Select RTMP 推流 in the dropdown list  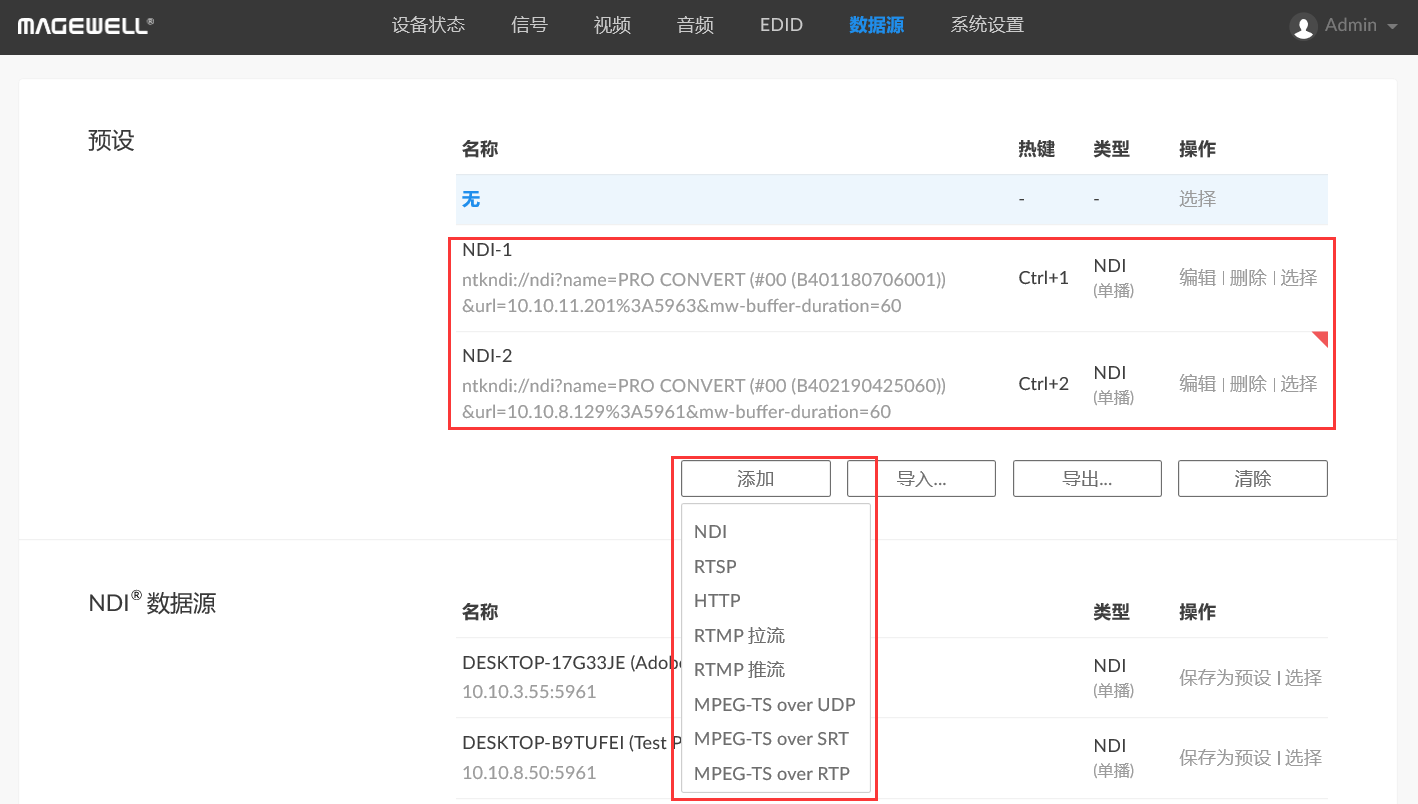[x=739, y=670]
